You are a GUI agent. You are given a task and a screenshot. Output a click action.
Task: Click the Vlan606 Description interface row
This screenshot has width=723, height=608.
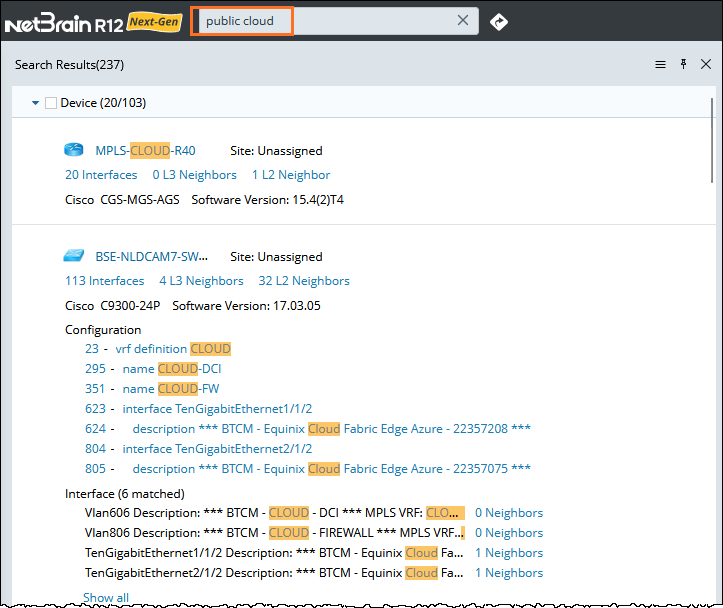click(274, 513)
